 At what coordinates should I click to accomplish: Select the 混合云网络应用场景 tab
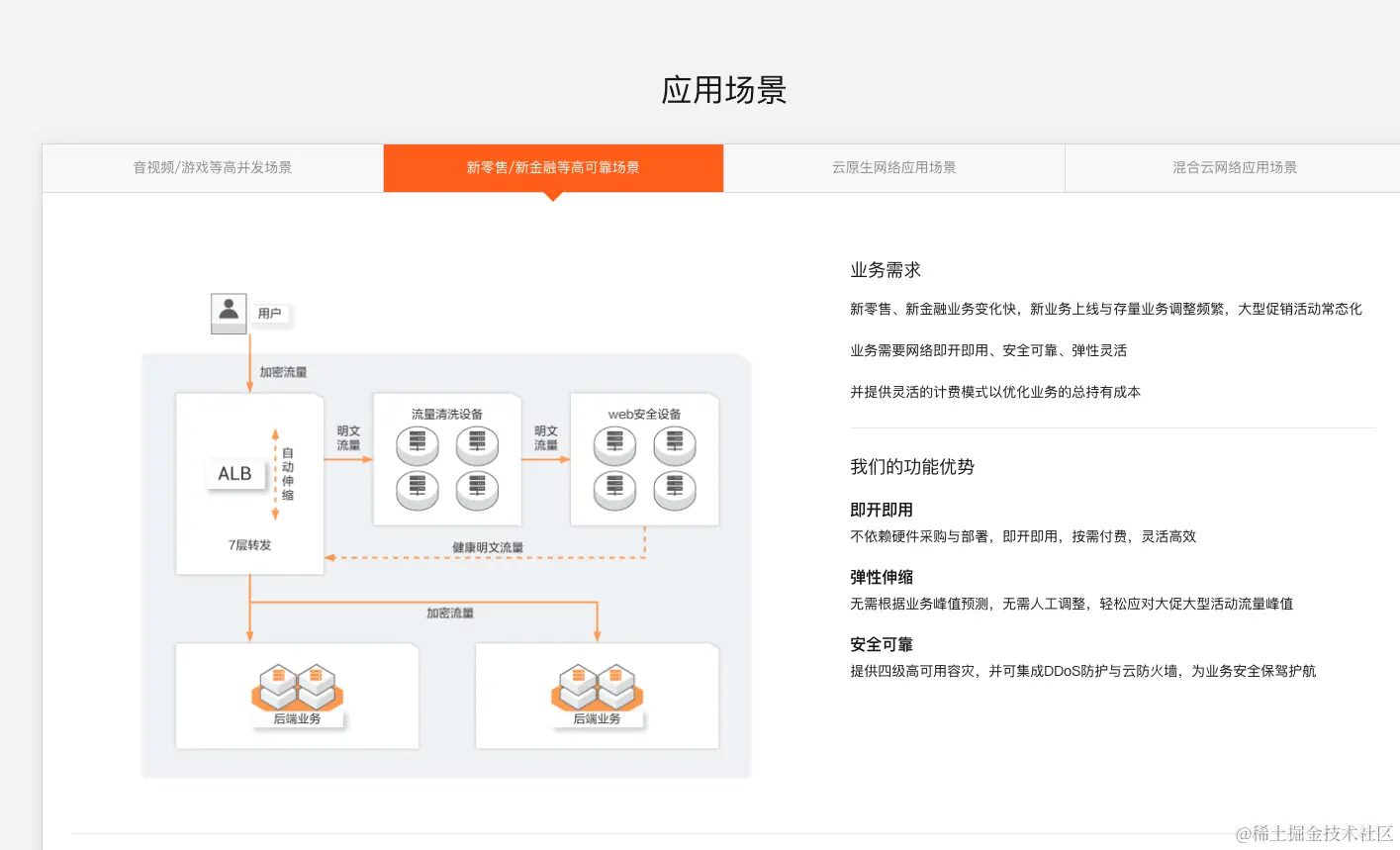click(1233, 167)
